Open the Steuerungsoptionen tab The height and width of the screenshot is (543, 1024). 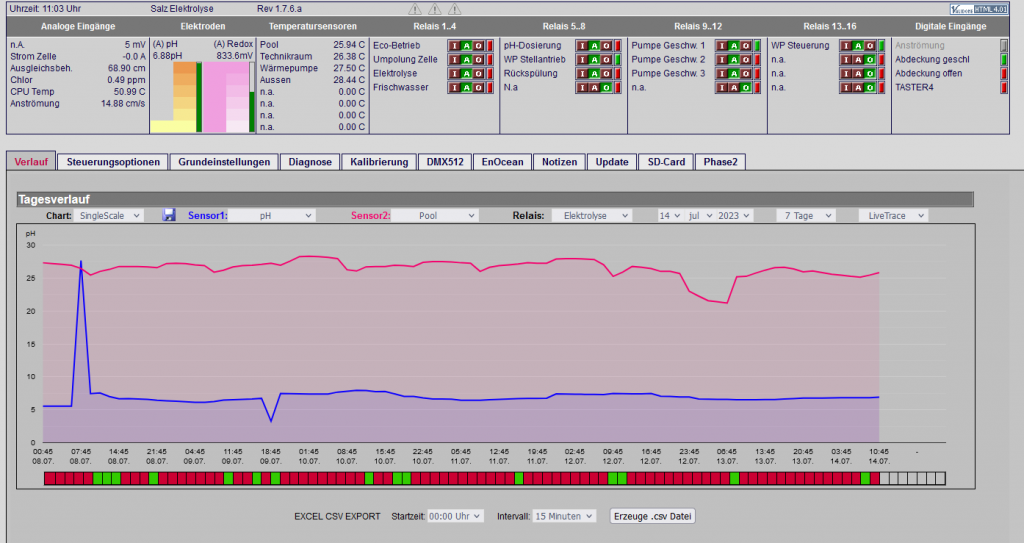(x=113, y=162)
